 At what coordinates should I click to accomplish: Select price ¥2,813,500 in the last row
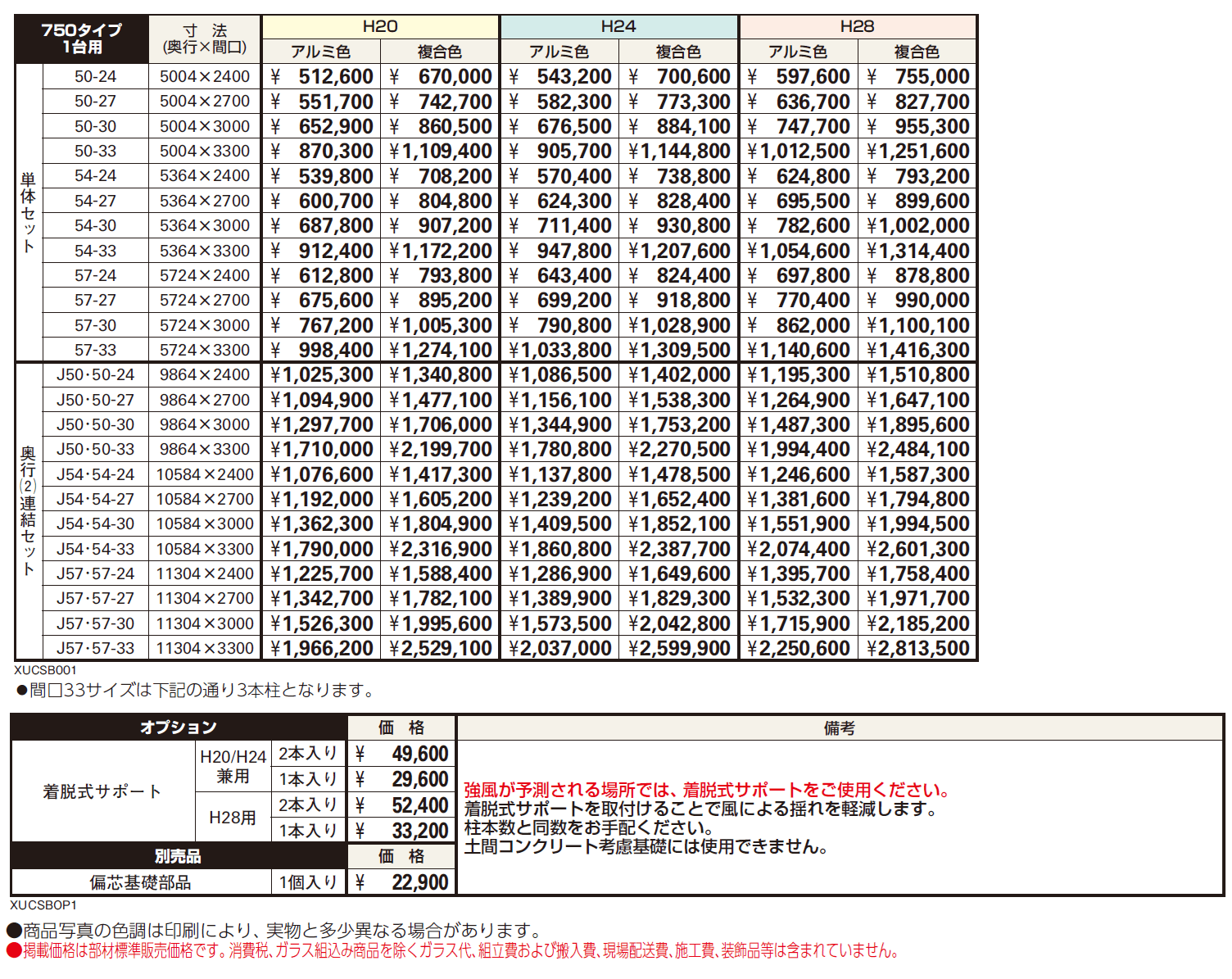[917, 648]
